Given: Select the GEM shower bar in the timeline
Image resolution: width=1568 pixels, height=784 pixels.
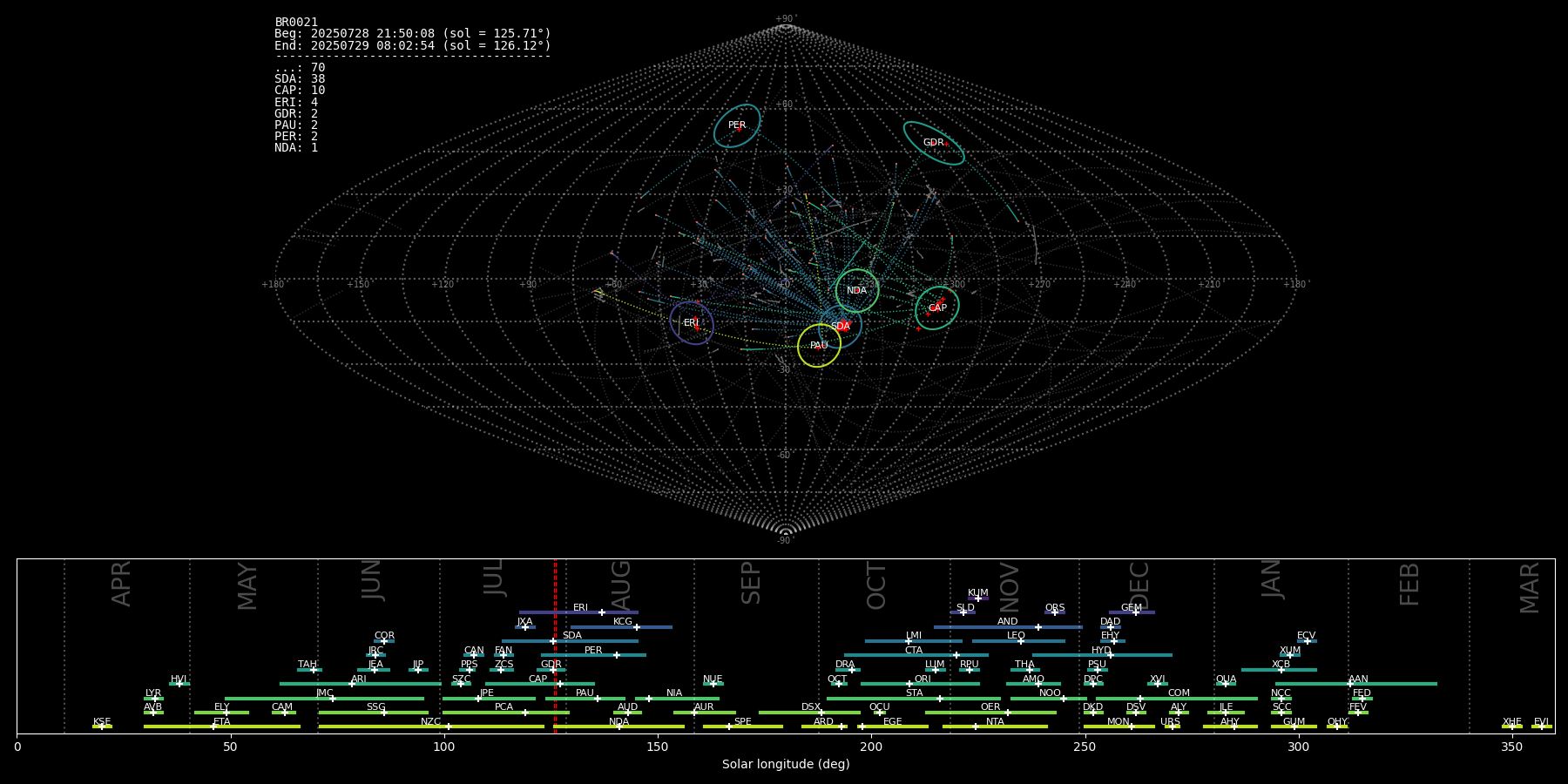Looking at the screenshot, I should click(x=1132, y=612).
